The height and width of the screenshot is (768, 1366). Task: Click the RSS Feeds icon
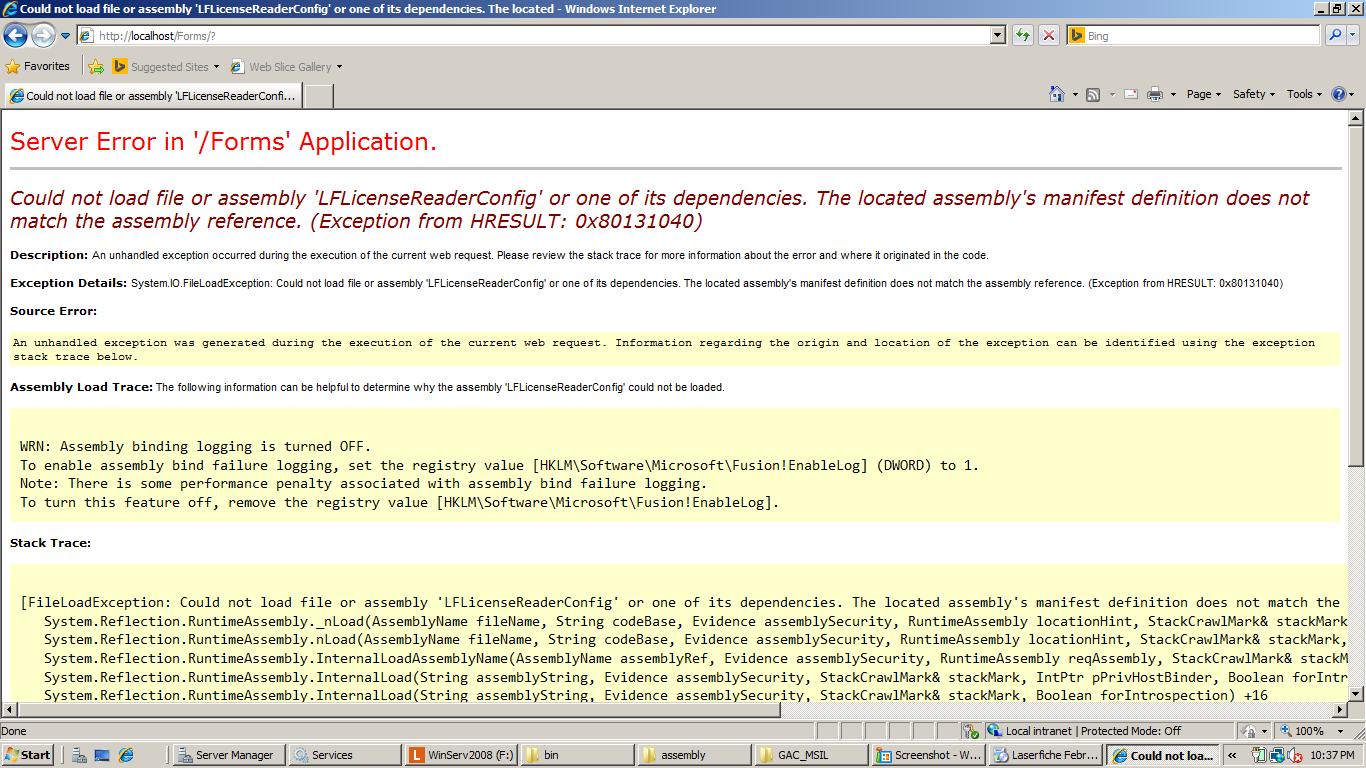coord(1093,94)
